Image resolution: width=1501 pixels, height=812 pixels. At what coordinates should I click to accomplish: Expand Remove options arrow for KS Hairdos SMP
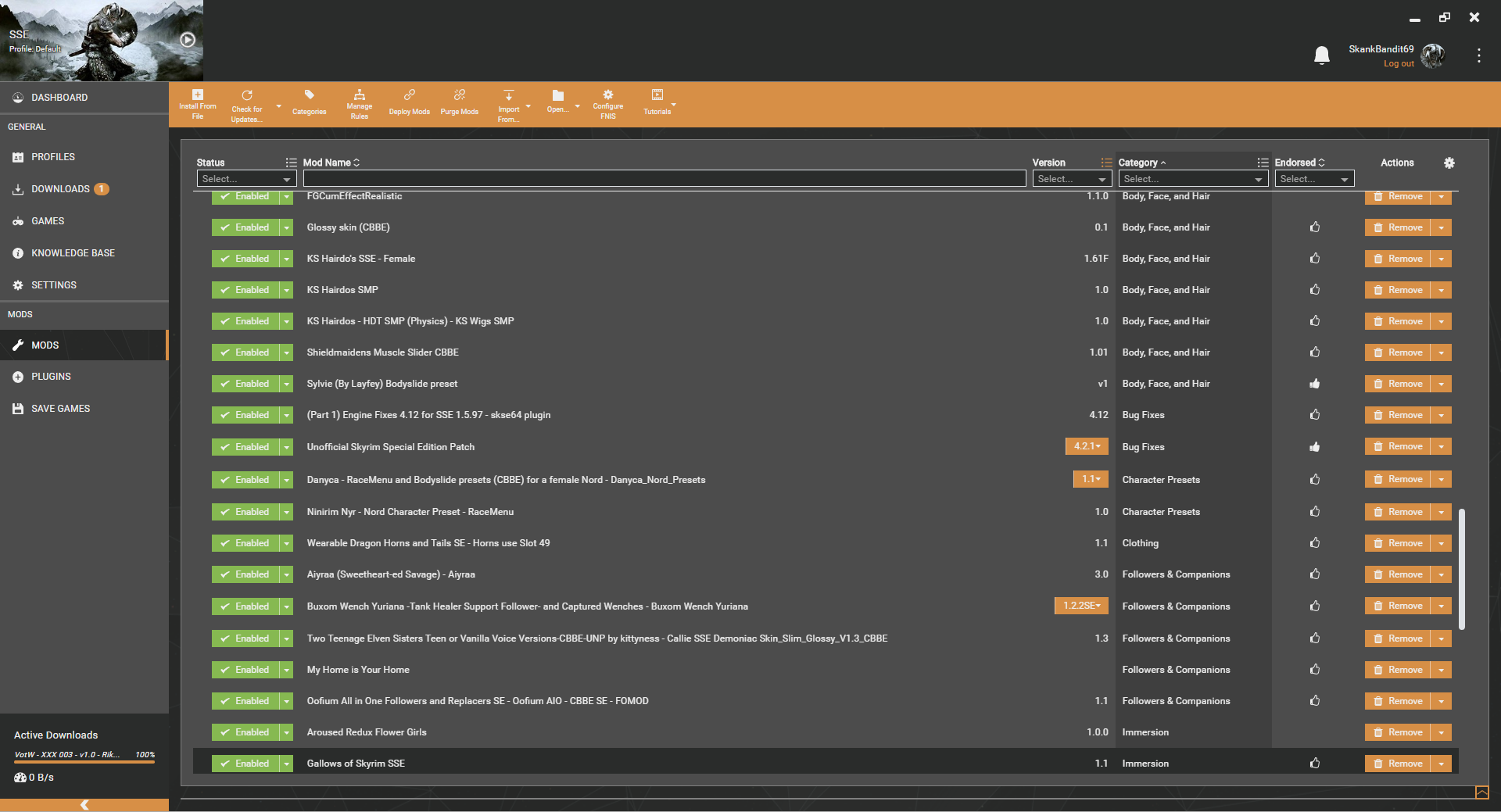pos(1442,290)
